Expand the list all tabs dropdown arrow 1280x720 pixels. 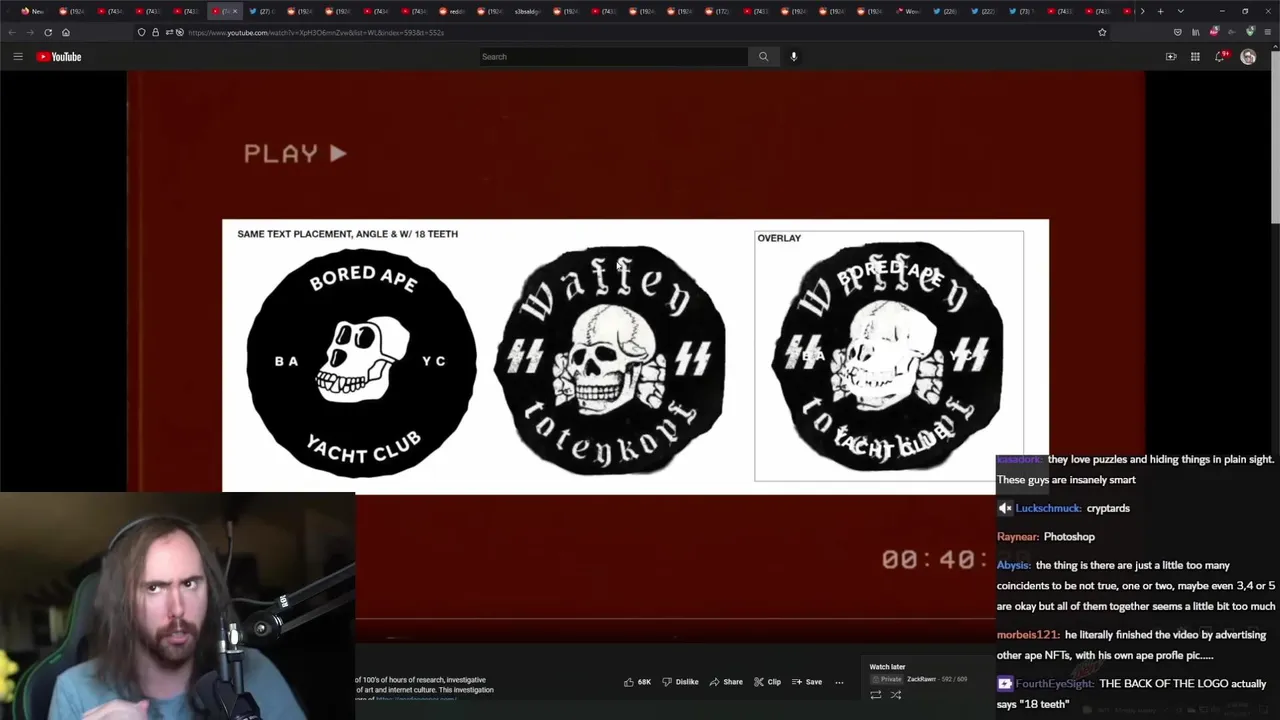(x=1180, y=11)
